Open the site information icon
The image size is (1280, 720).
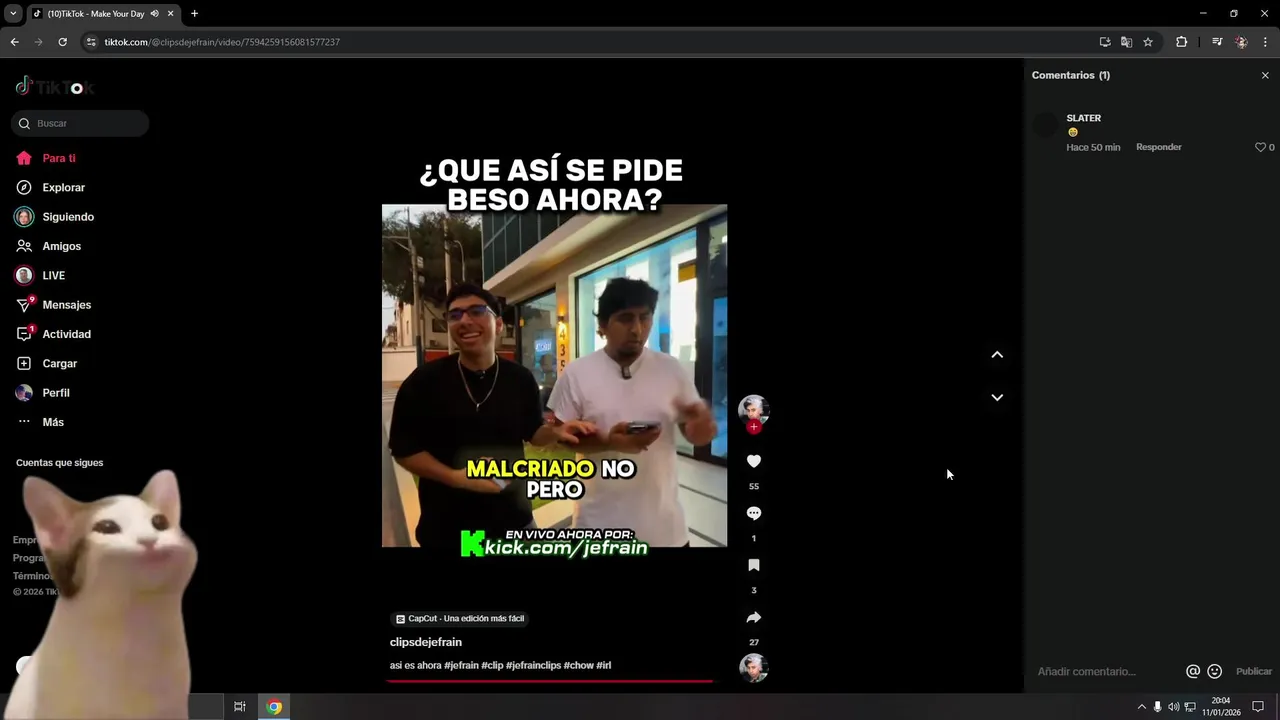point(91,42)
